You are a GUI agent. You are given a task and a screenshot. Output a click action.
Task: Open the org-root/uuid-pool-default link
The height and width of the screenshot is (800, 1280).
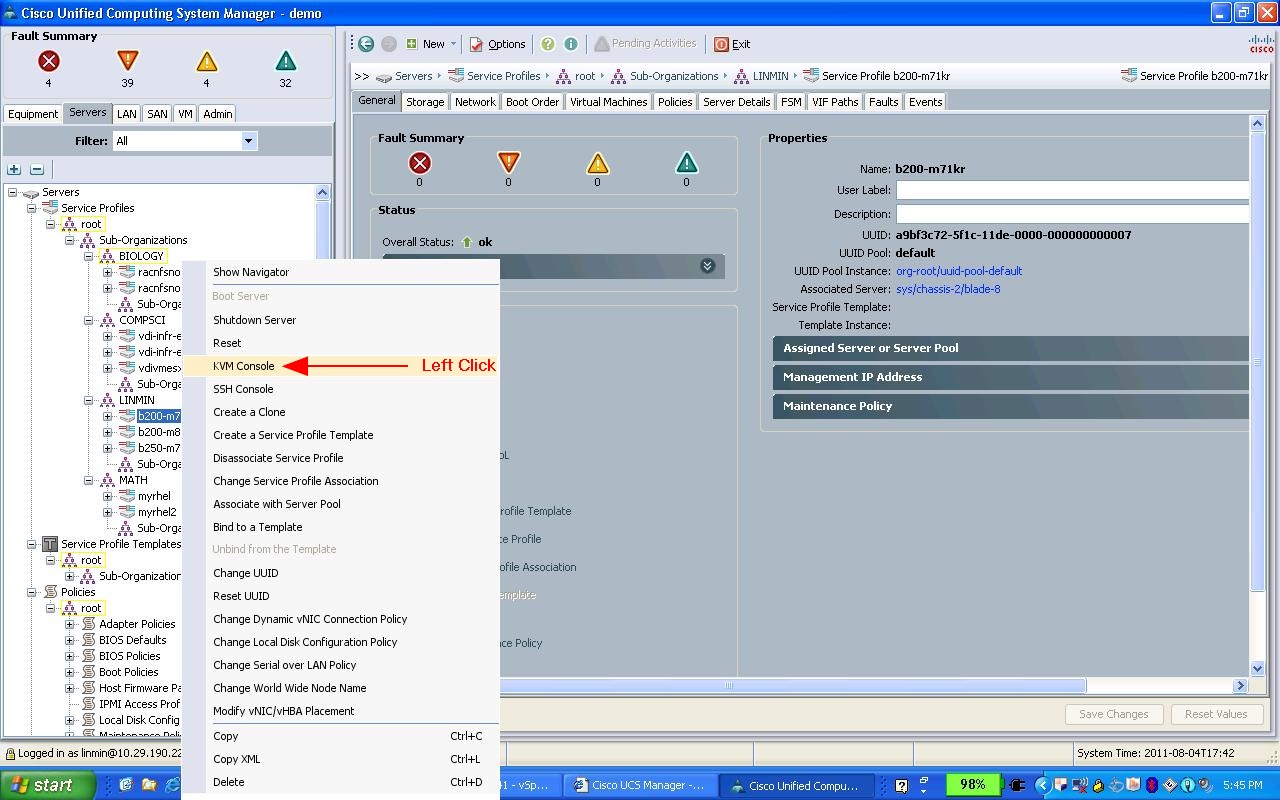coord(959,271)
